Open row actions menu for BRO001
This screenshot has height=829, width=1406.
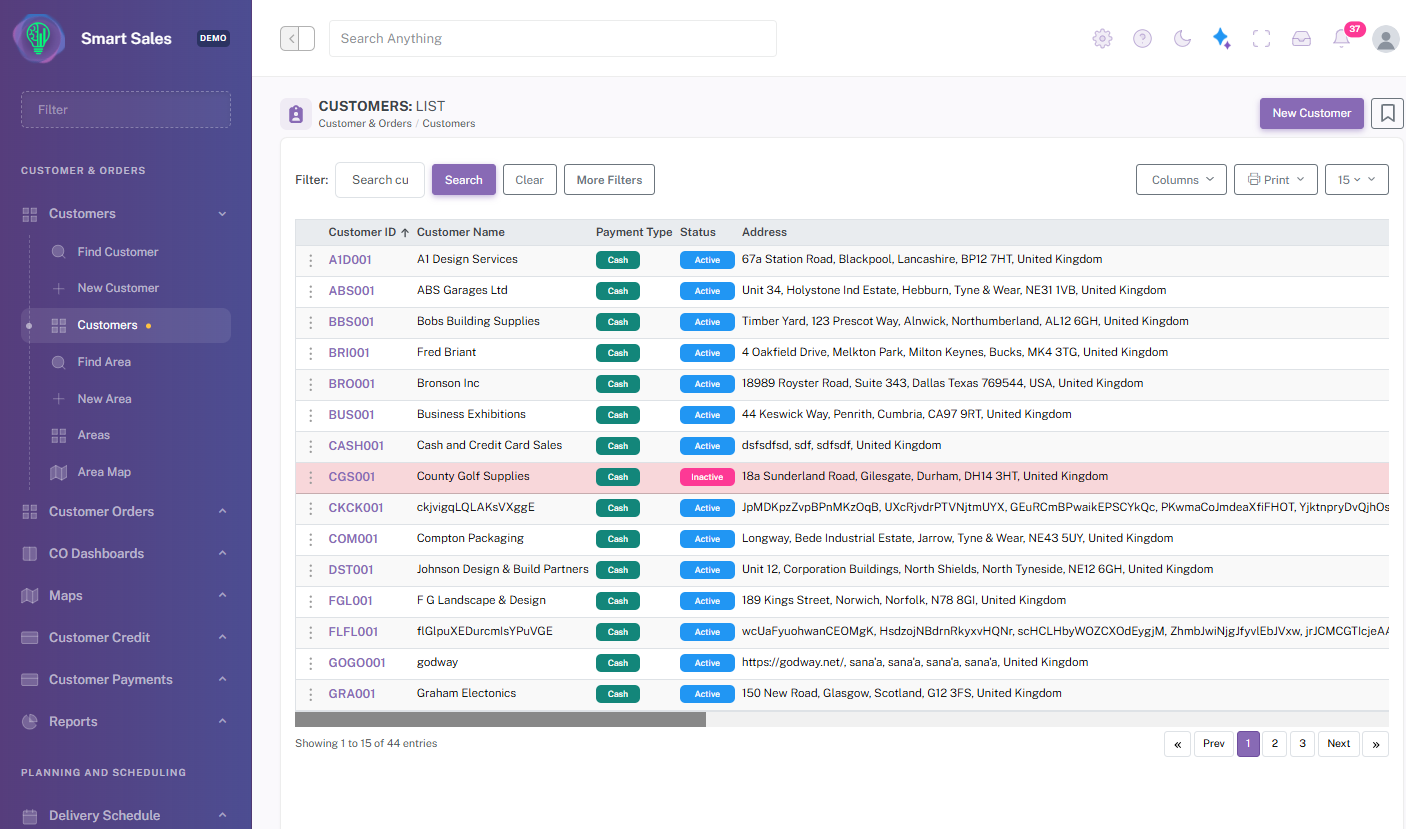point(310,384)
